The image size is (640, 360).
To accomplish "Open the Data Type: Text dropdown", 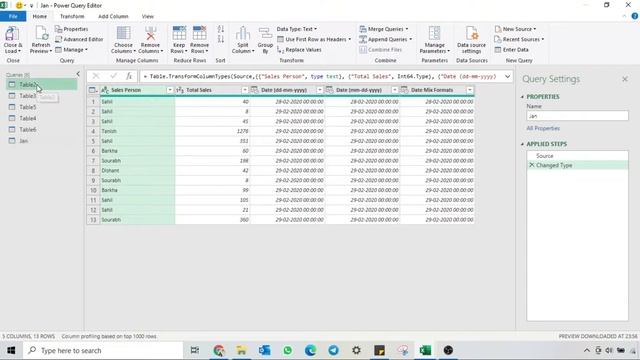I will (297, 29).
